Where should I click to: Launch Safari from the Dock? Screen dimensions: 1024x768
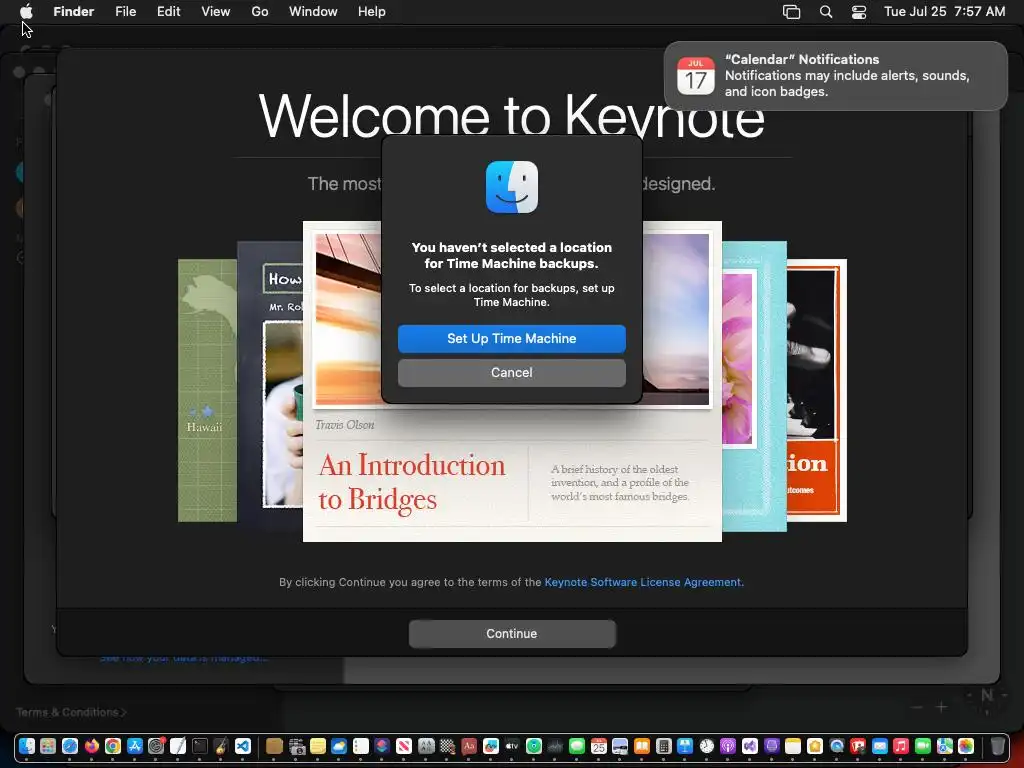point(70,746)
